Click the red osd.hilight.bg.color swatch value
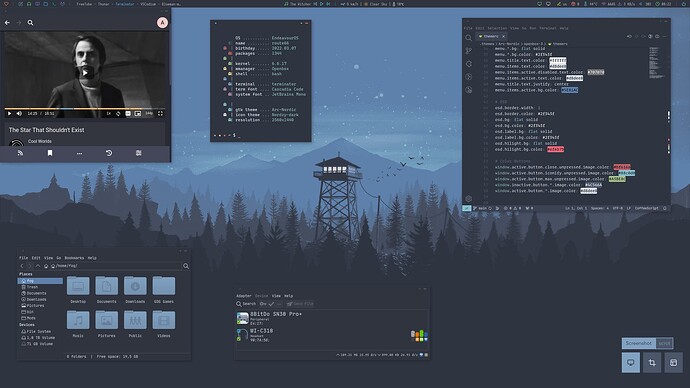 tap(555, 150)
